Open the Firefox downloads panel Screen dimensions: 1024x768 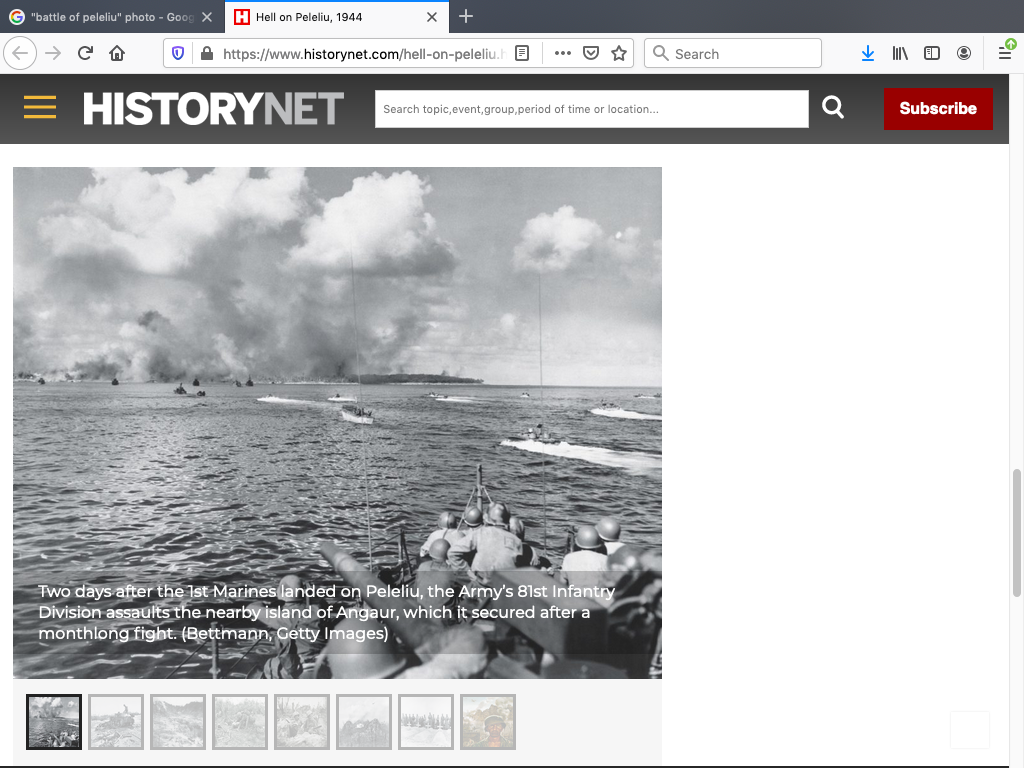click(x=867, y=54)
